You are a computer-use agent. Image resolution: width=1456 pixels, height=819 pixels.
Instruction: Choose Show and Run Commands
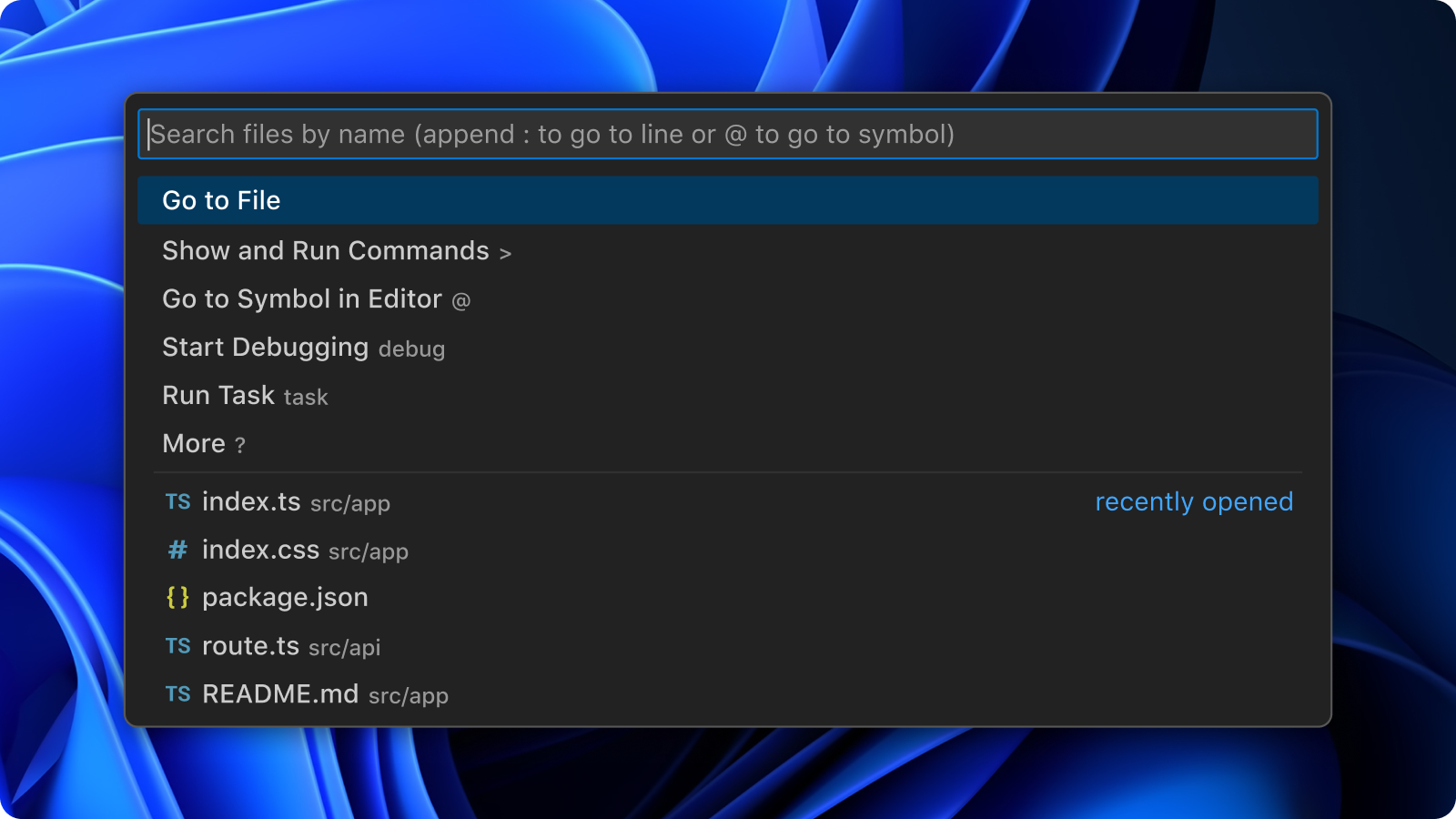(325, 251)
